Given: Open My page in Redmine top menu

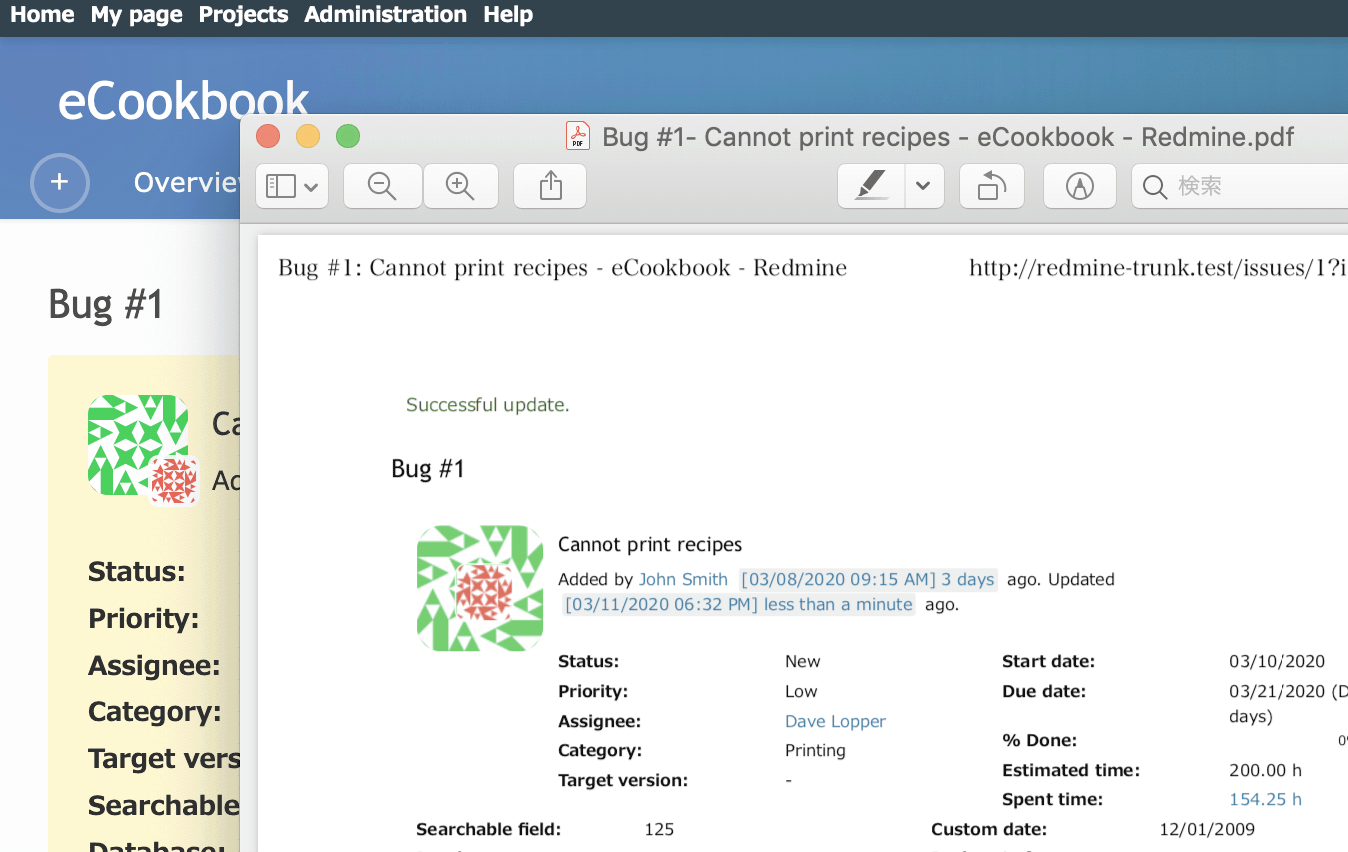Looking at the screenshot, I should click(x=137, y=15).
